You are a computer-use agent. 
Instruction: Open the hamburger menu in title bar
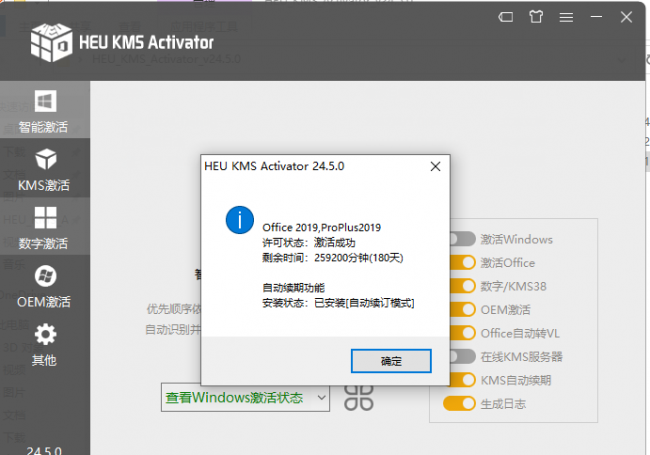click(566, 17)
